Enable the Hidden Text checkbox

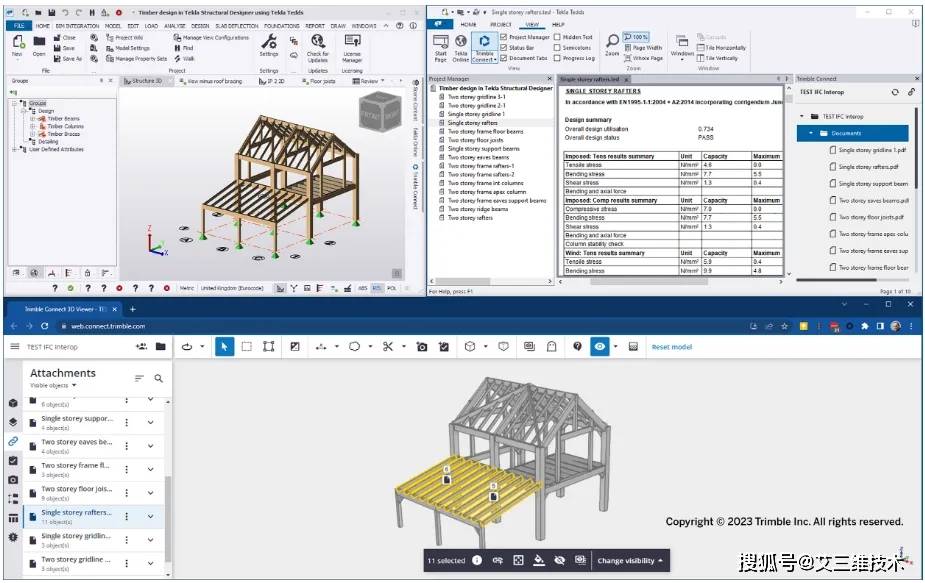pyautogui.click(x=557, y=37)
